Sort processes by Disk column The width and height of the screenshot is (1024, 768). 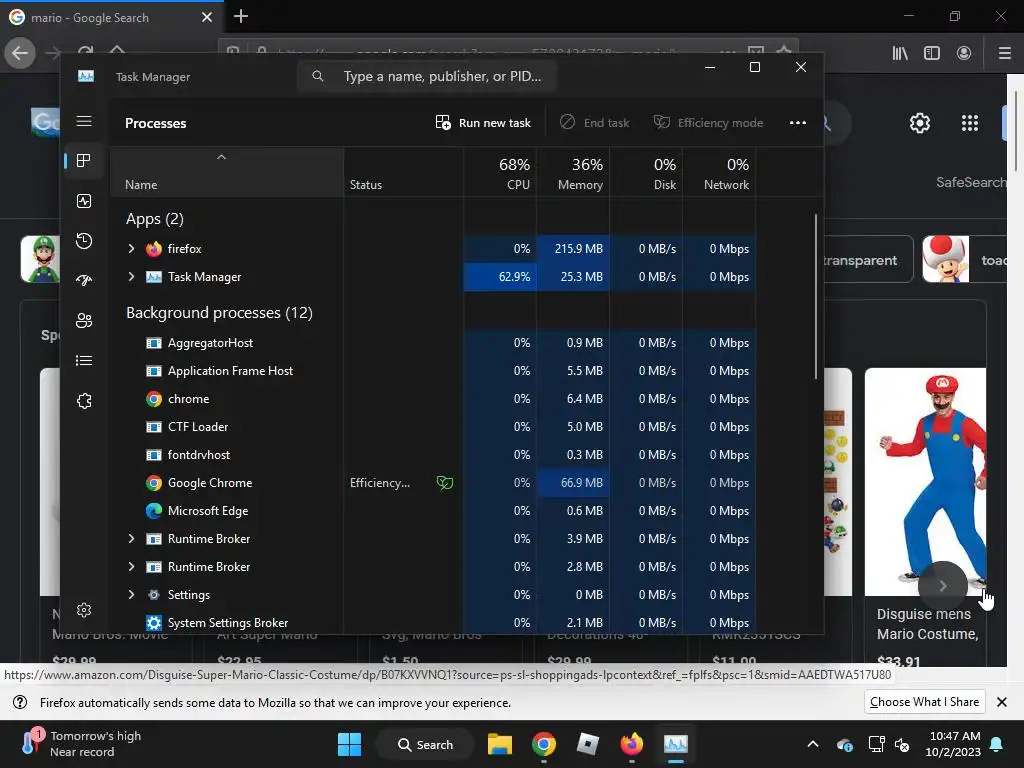pos(647,174)
